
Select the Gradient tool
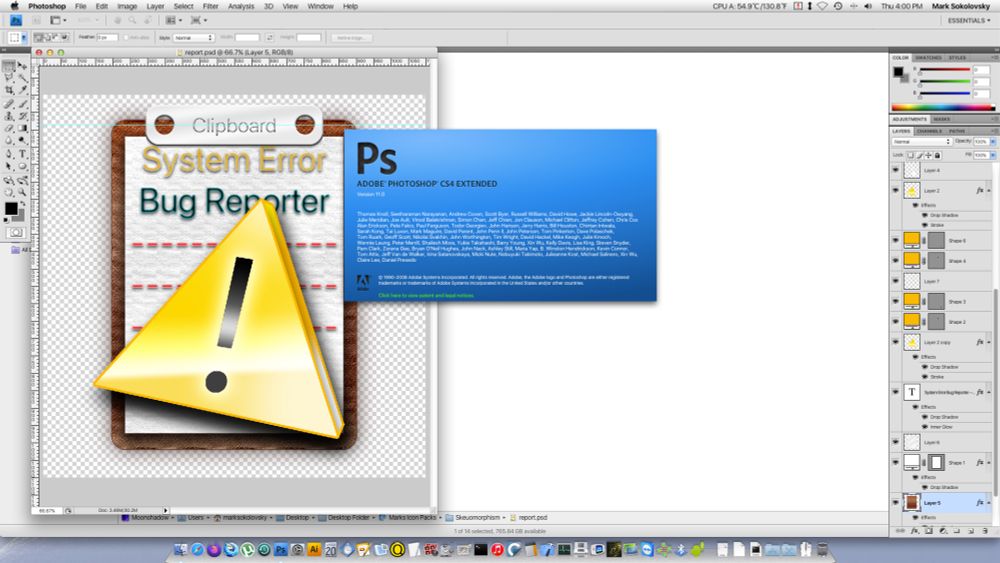click(22, 128)
